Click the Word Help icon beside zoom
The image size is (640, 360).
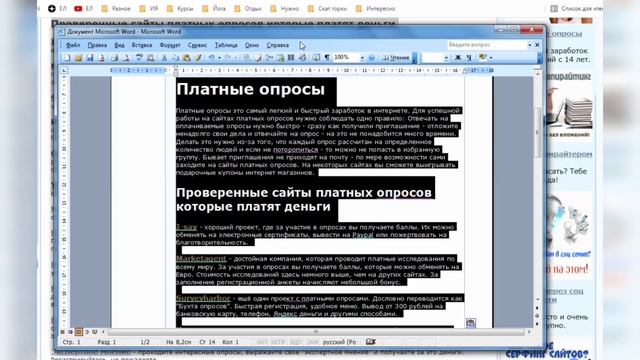point(371,58)
